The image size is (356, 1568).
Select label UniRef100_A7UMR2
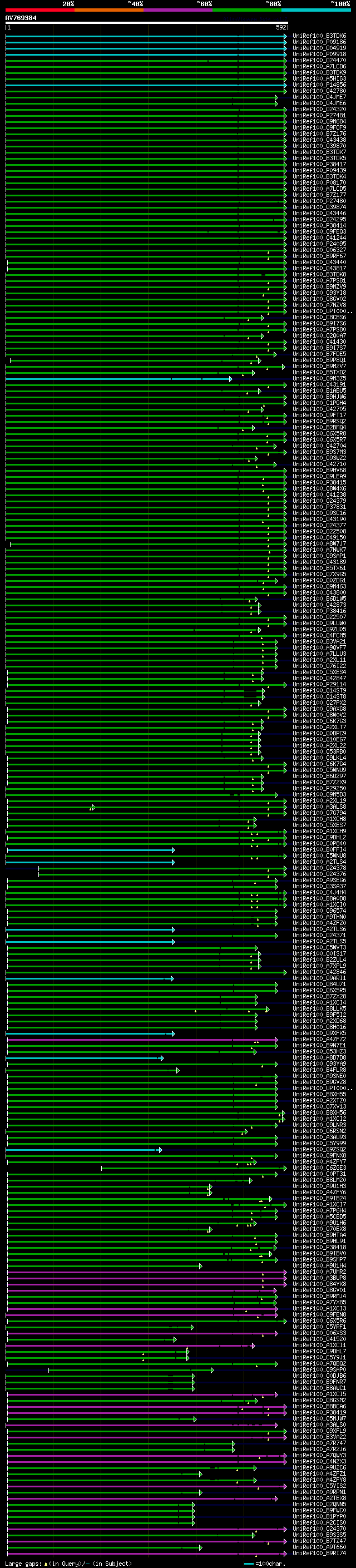click(x=319, y=1272)
